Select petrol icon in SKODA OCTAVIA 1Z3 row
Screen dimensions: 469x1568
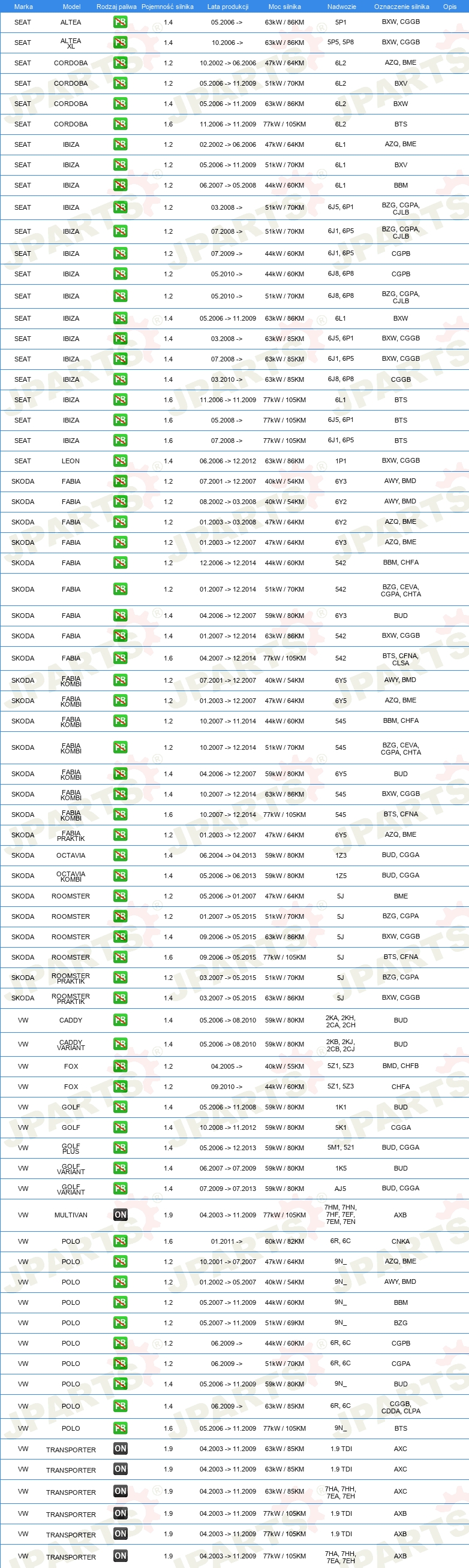pos(120,856)
